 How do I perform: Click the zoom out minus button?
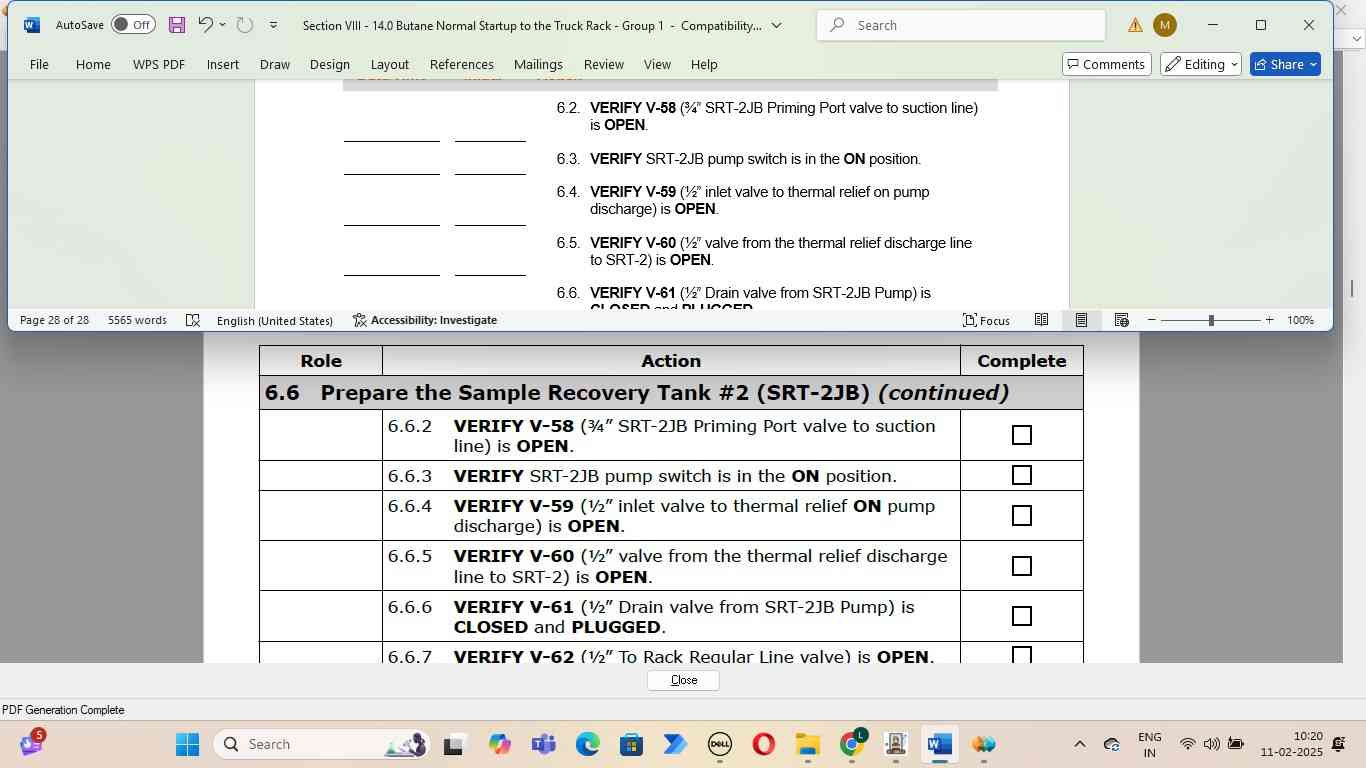click(1152, 320)
